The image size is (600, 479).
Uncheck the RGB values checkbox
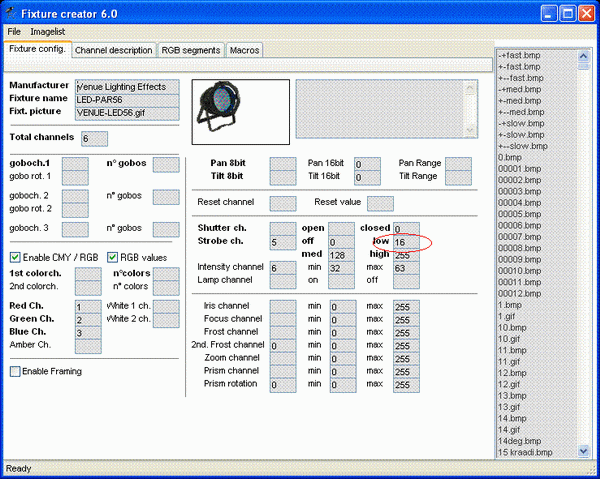click(112, 256)
